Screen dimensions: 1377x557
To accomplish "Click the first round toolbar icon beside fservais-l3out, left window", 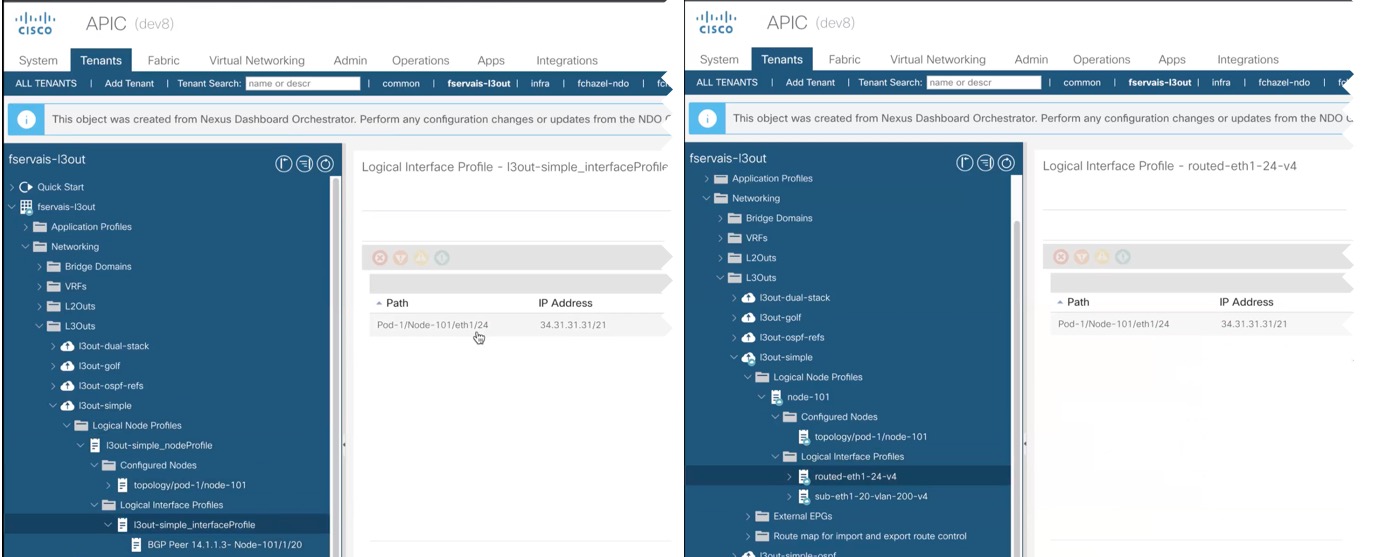I will (284, 163).
